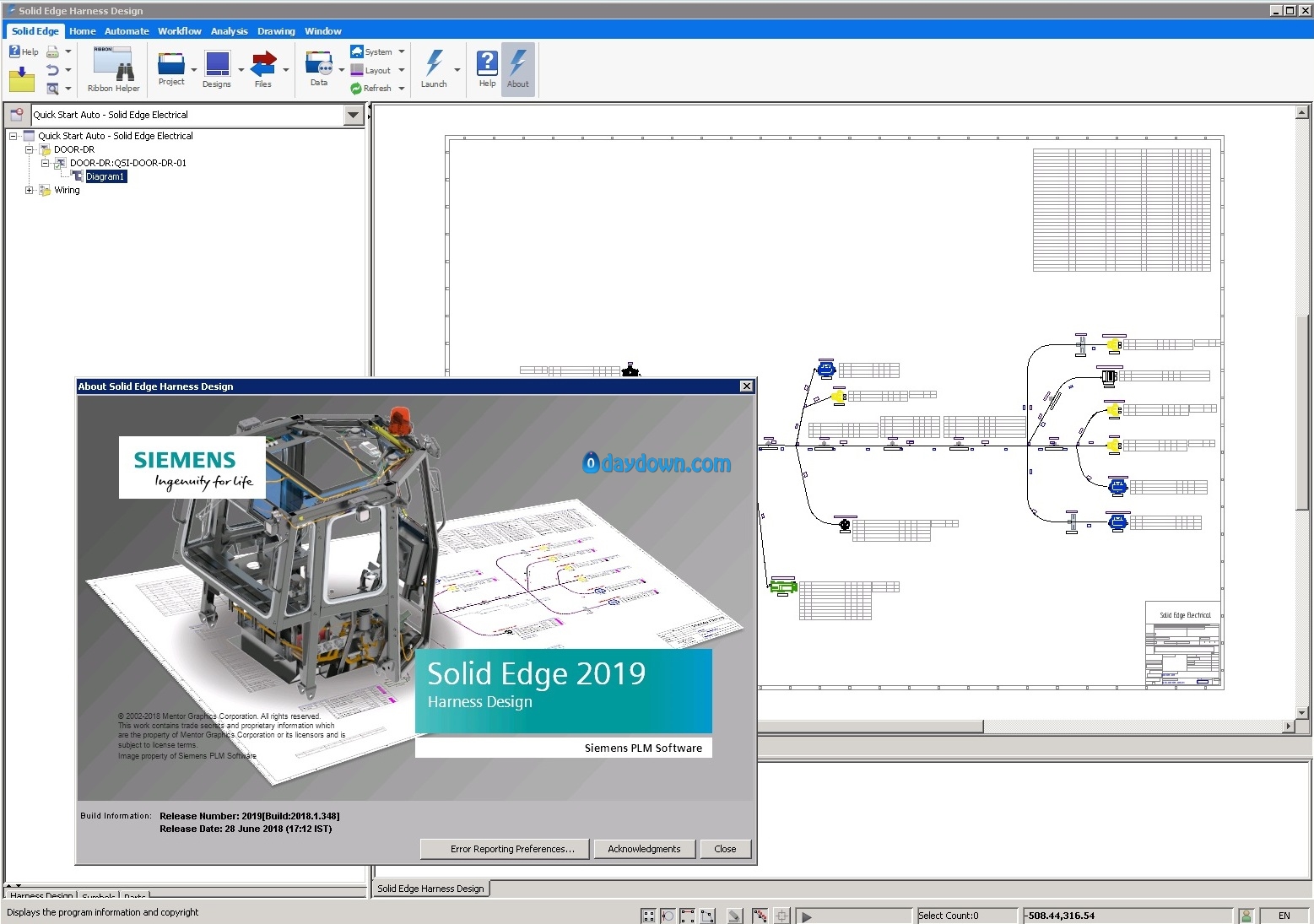Open the printer icon's dropdown arrow
The image size is (1314, 924).
click(x=68, y=51)
